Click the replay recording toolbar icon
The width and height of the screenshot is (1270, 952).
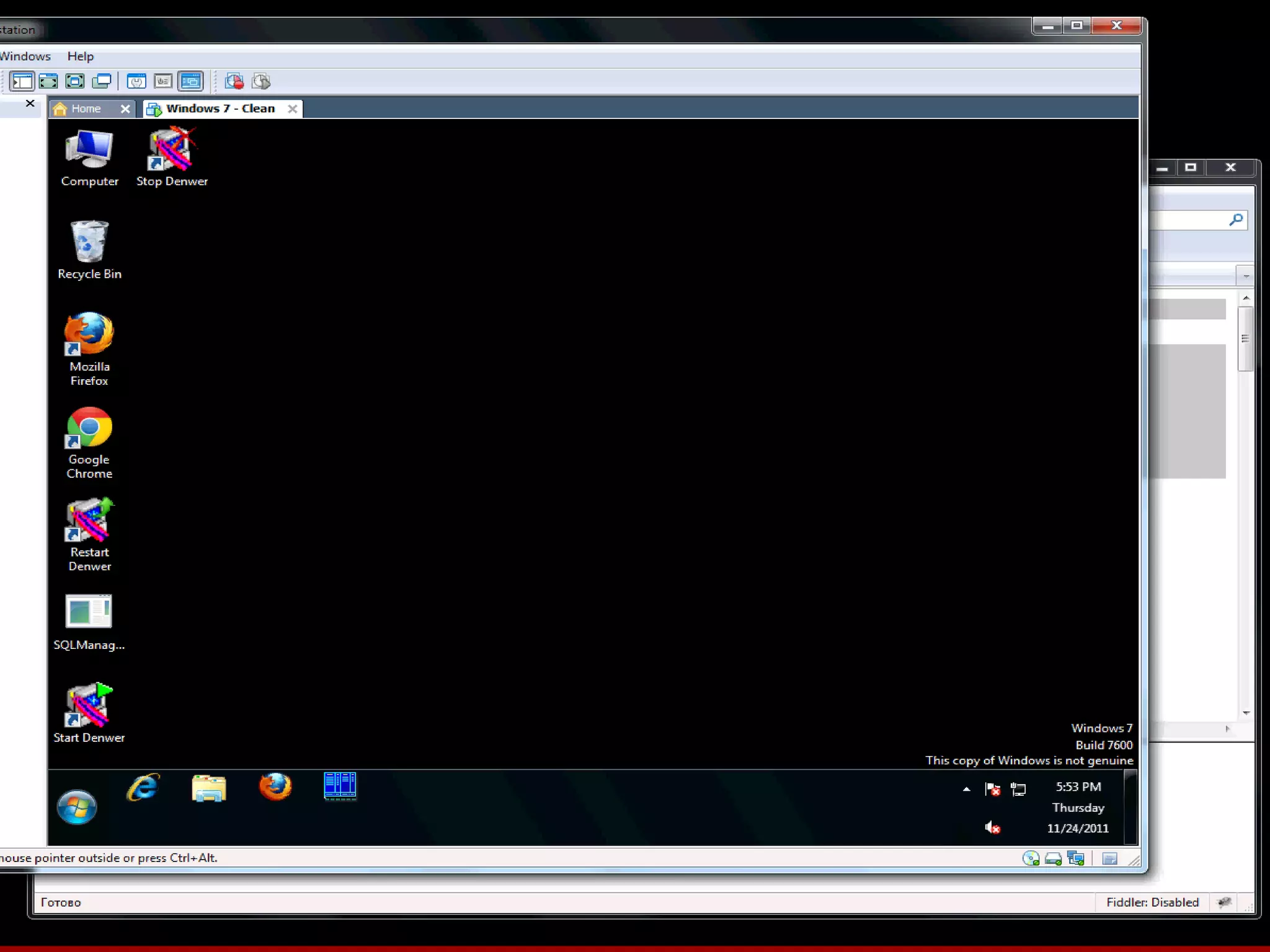tap(262, 81)
